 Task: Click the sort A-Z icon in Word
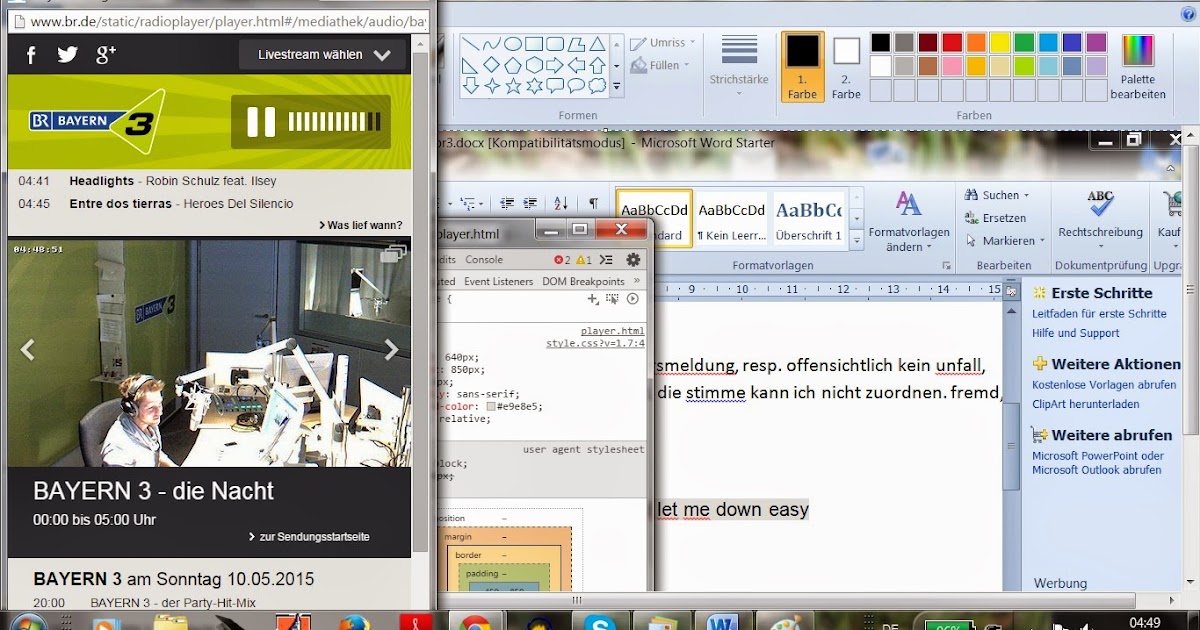561,202
